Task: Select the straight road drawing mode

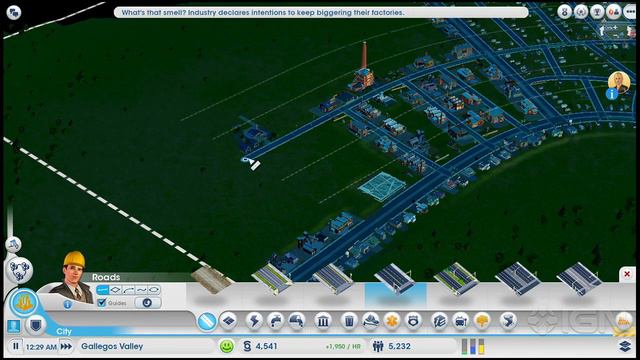Action: (x=102, y=290)
